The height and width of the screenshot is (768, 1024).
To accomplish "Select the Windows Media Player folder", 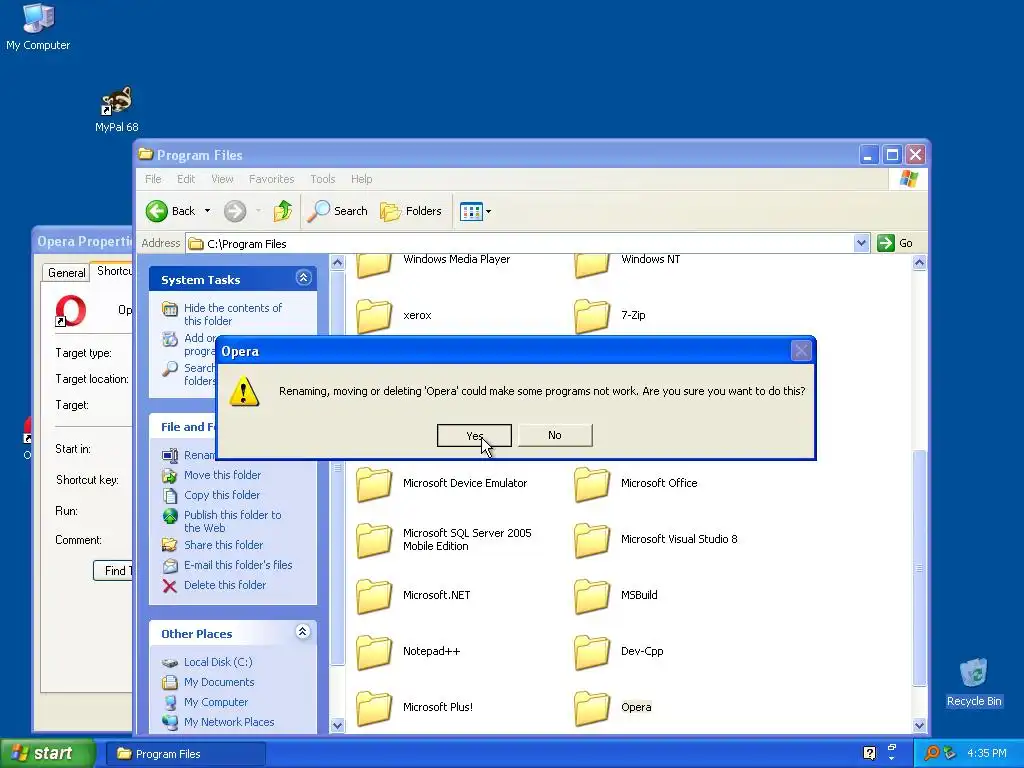I will pos(374,265).
